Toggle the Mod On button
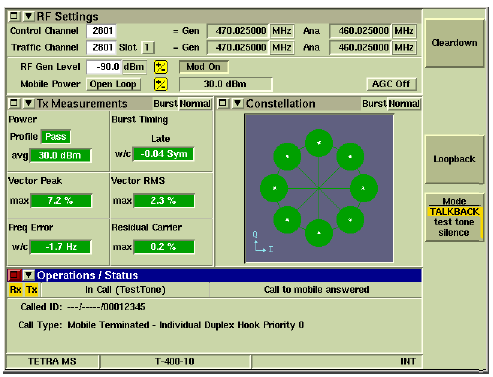 [204, 67]
